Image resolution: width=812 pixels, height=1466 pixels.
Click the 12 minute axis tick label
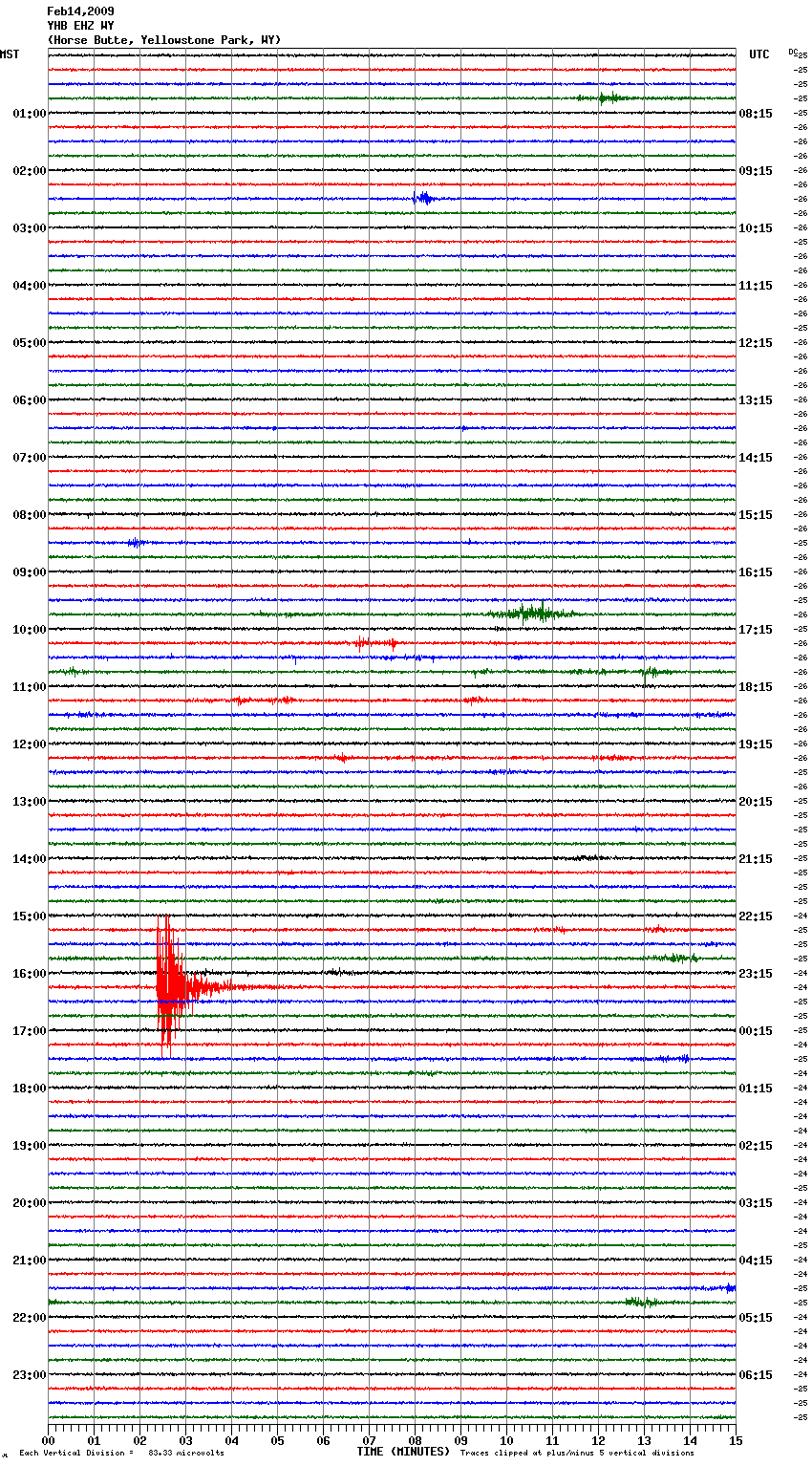coord(598,1440)
